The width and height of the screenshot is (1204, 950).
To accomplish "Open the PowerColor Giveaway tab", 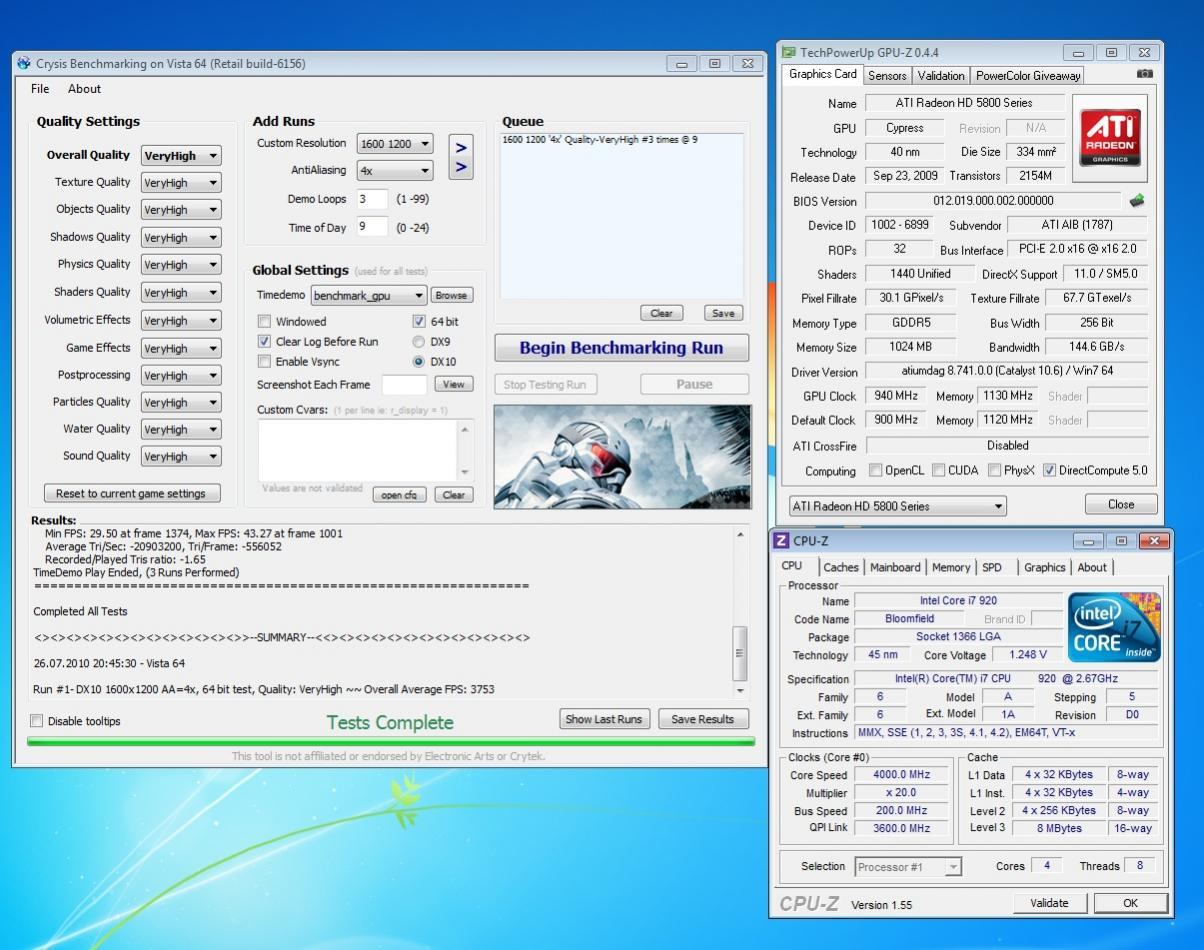I will (1028, 76).
